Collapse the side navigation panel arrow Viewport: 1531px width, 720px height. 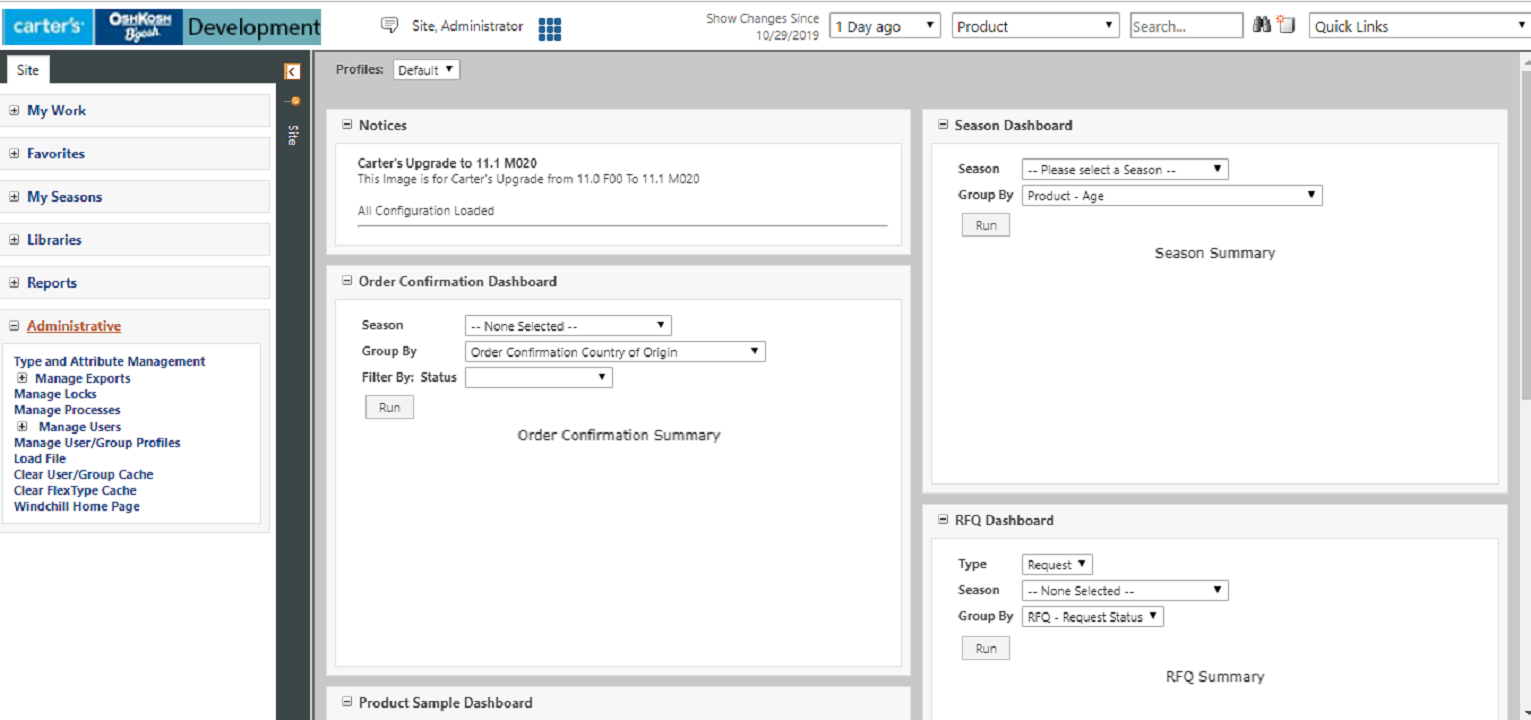click(292, 71)
